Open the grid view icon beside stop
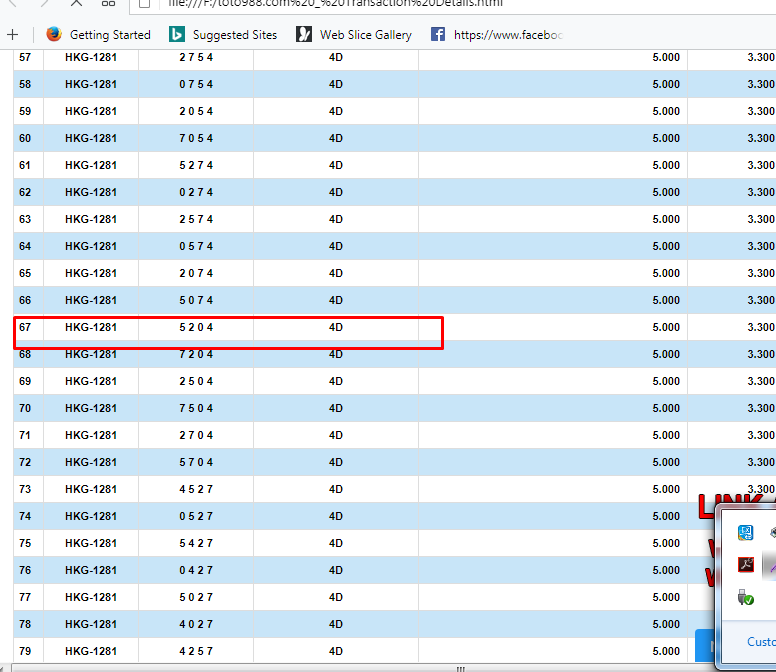 click(108, 3)
